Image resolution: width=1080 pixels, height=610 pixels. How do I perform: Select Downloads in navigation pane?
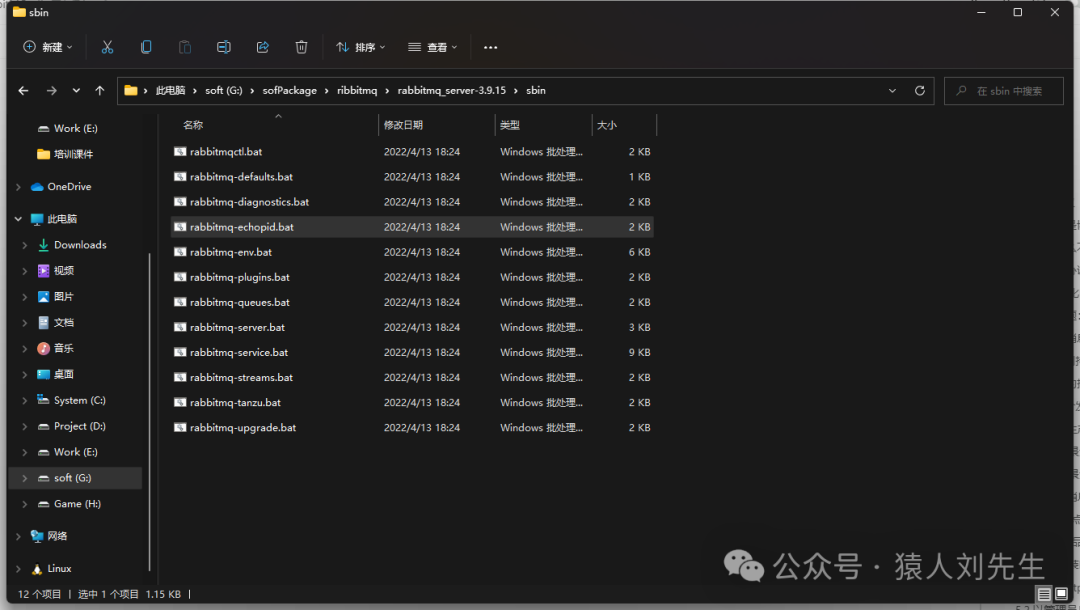[80, 244]
